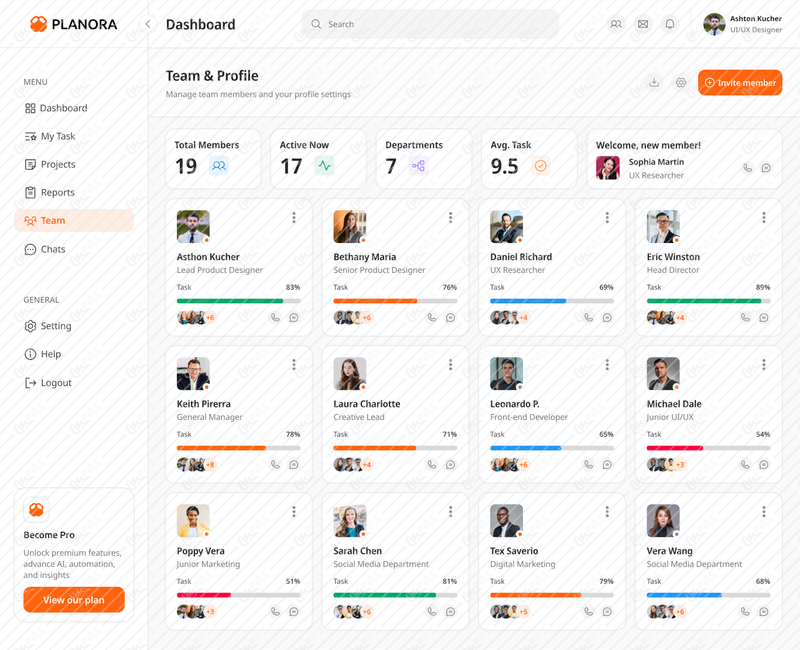Call Keith Pirerra with the phone icon
Image resolution: width=800 pixels, height=650 pixels.
[x=275, y=464]
